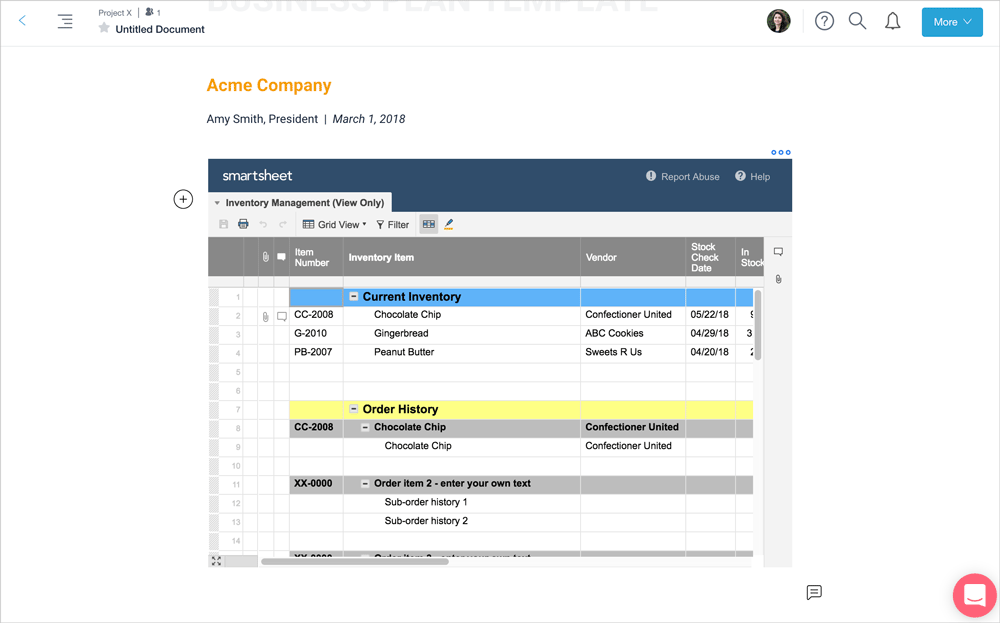Click the March 1, 2018 date text
The width and height of the screenshot is (1000, 623).
tap(369, 119)
